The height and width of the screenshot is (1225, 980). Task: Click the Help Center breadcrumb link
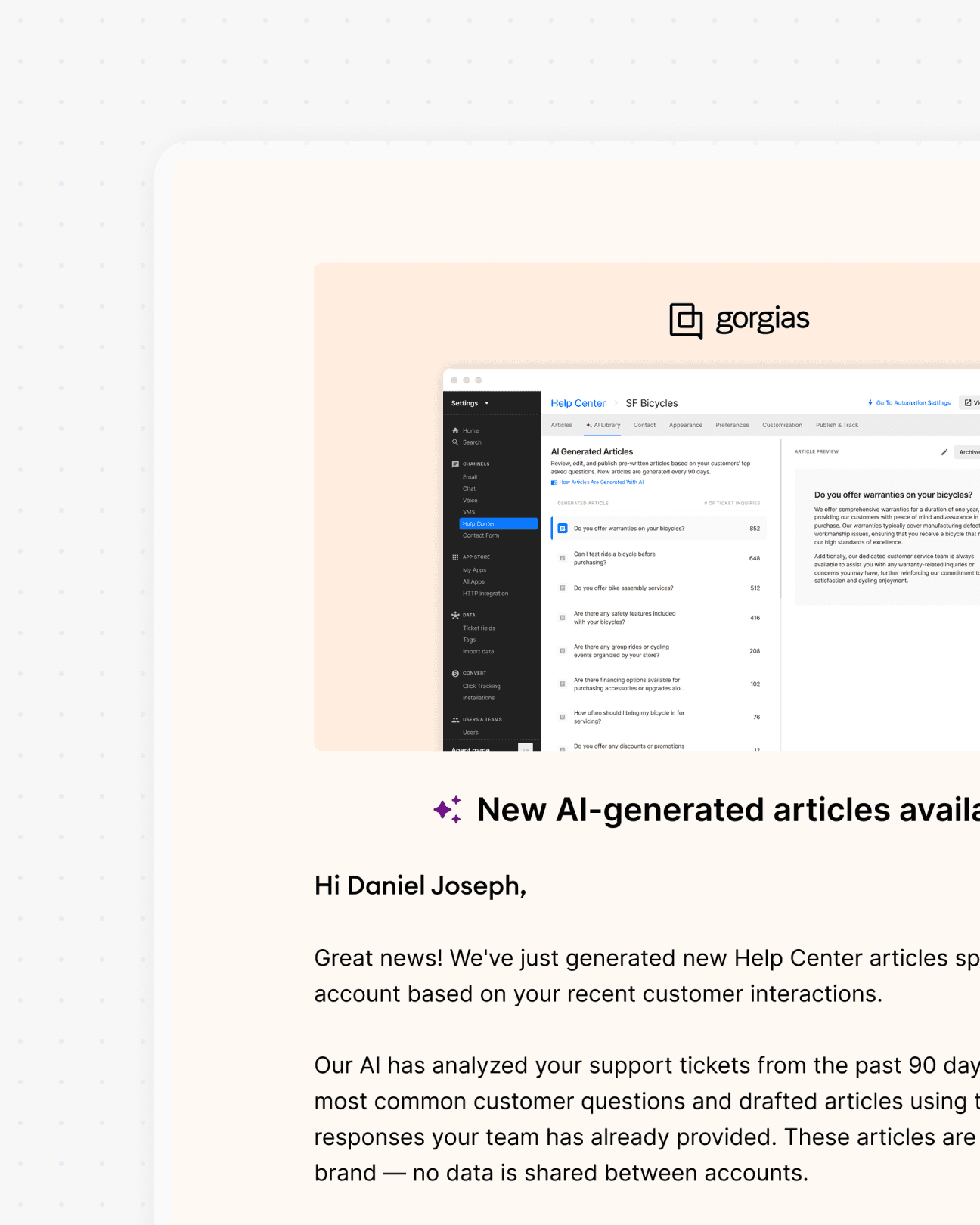(x=578, y=403)
